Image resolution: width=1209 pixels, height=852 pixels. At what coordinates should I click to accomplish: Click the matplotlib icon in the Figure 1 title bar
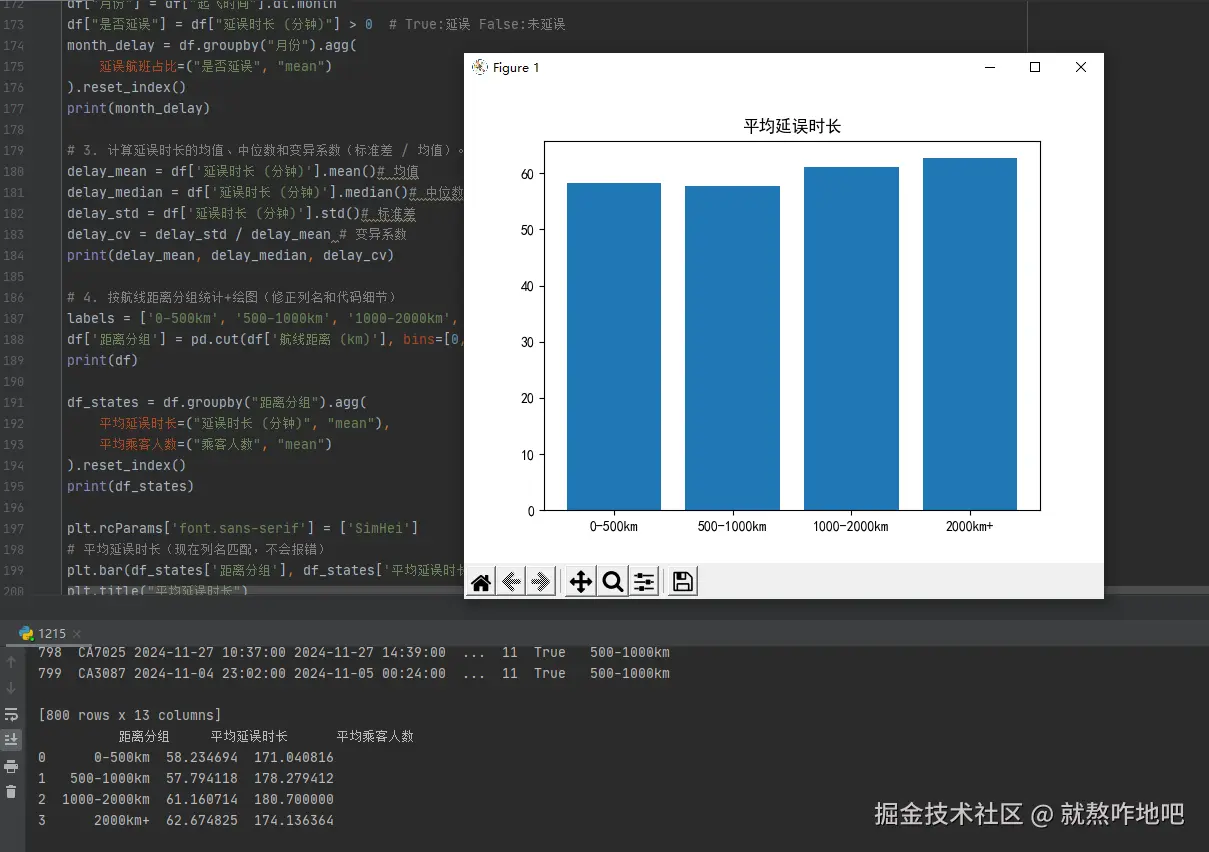click(480, 67)
